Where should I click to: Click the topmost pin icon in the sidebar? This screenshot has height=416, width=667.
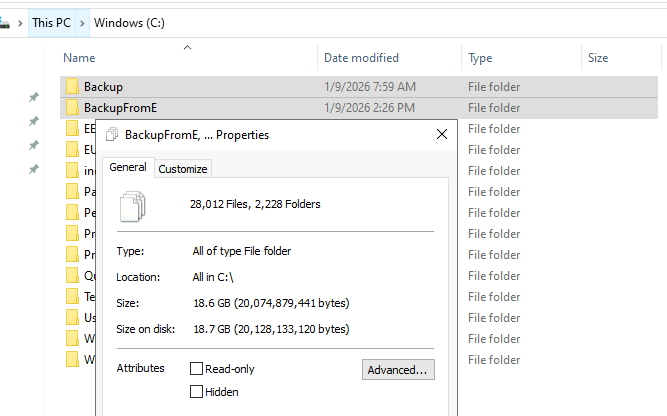(33, 98)
